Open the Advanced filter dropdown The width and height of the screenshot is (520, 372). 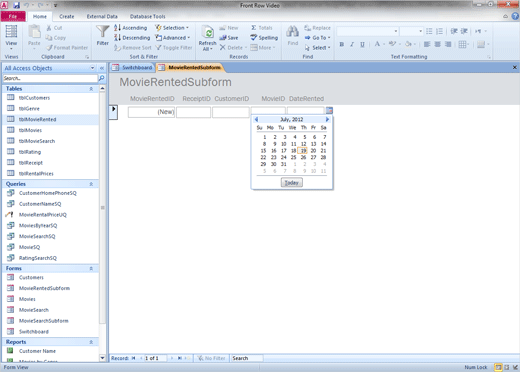[173, 38]
